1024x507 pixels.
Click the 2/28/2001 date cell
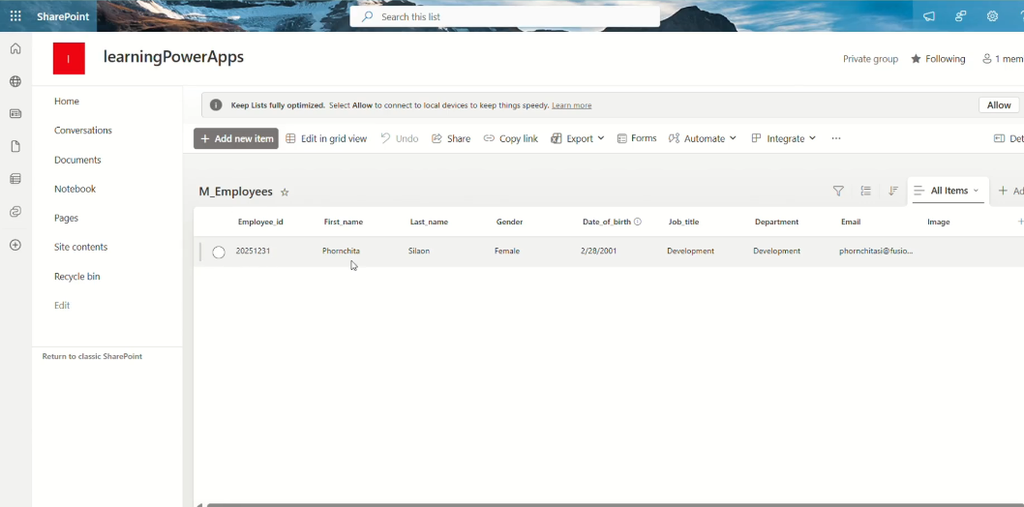[x=599, y=251]
